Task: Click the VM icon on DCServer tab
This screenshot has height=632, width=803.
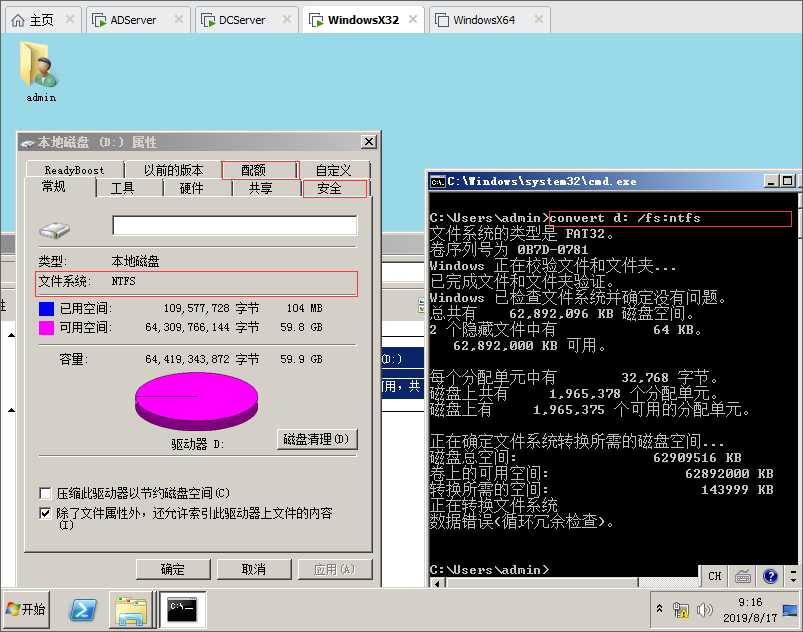Action: tap(207, 20)
